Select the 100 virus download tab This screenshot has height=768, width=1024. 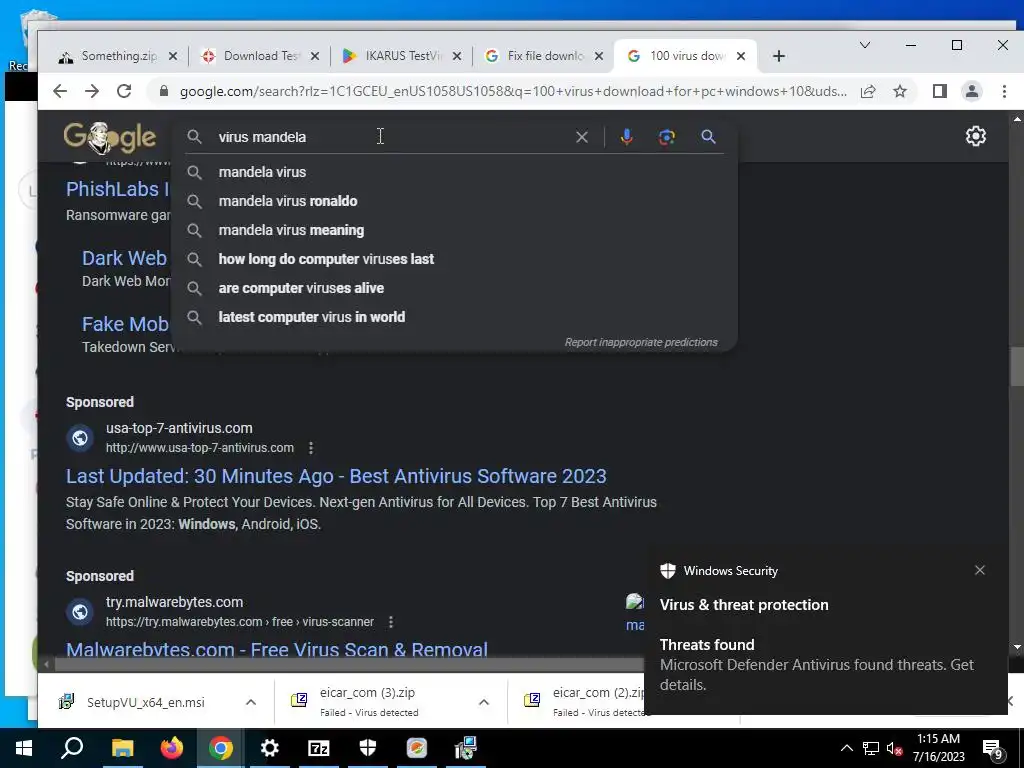click(x=686, y=56)
